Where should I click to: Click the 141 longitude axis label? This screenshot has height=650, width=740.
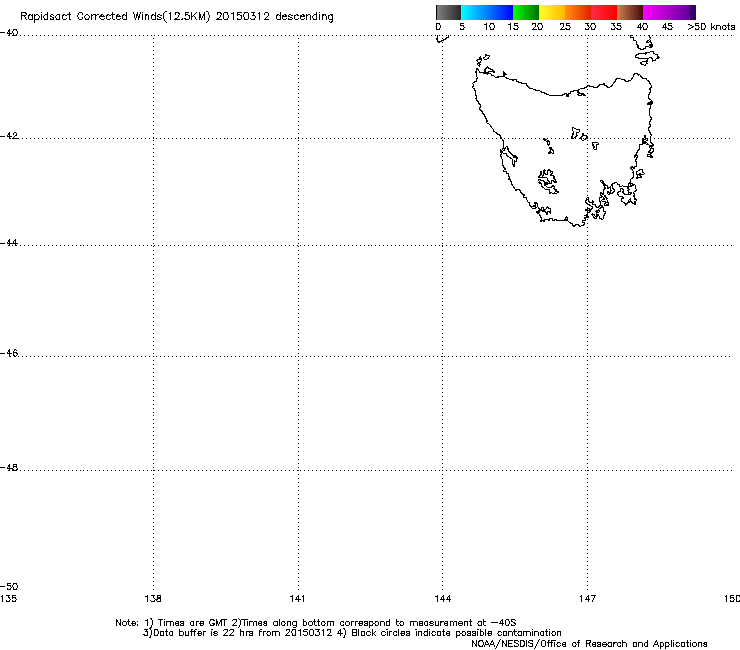[297, 599]
